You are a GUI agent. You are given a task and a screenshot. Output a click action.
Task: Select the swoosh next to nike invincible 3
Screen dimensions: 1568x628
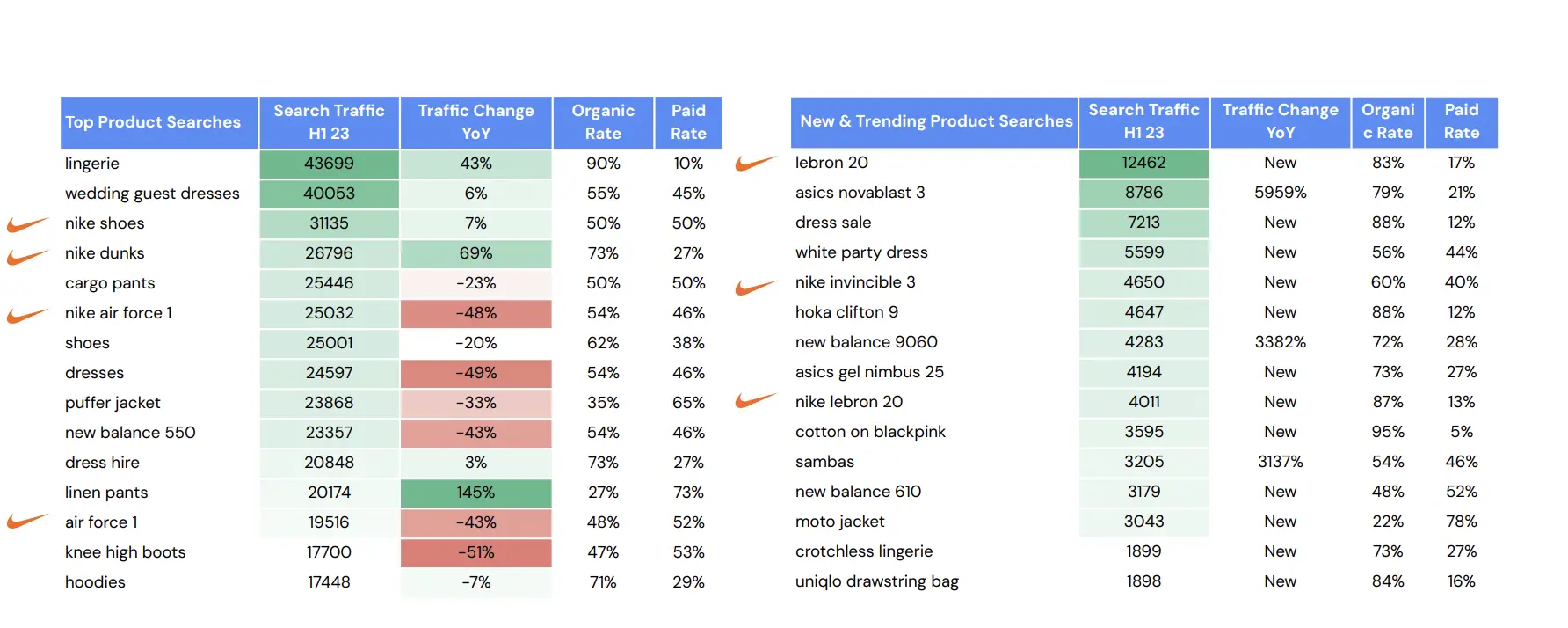pyautogui.click(x=756, y=287)
